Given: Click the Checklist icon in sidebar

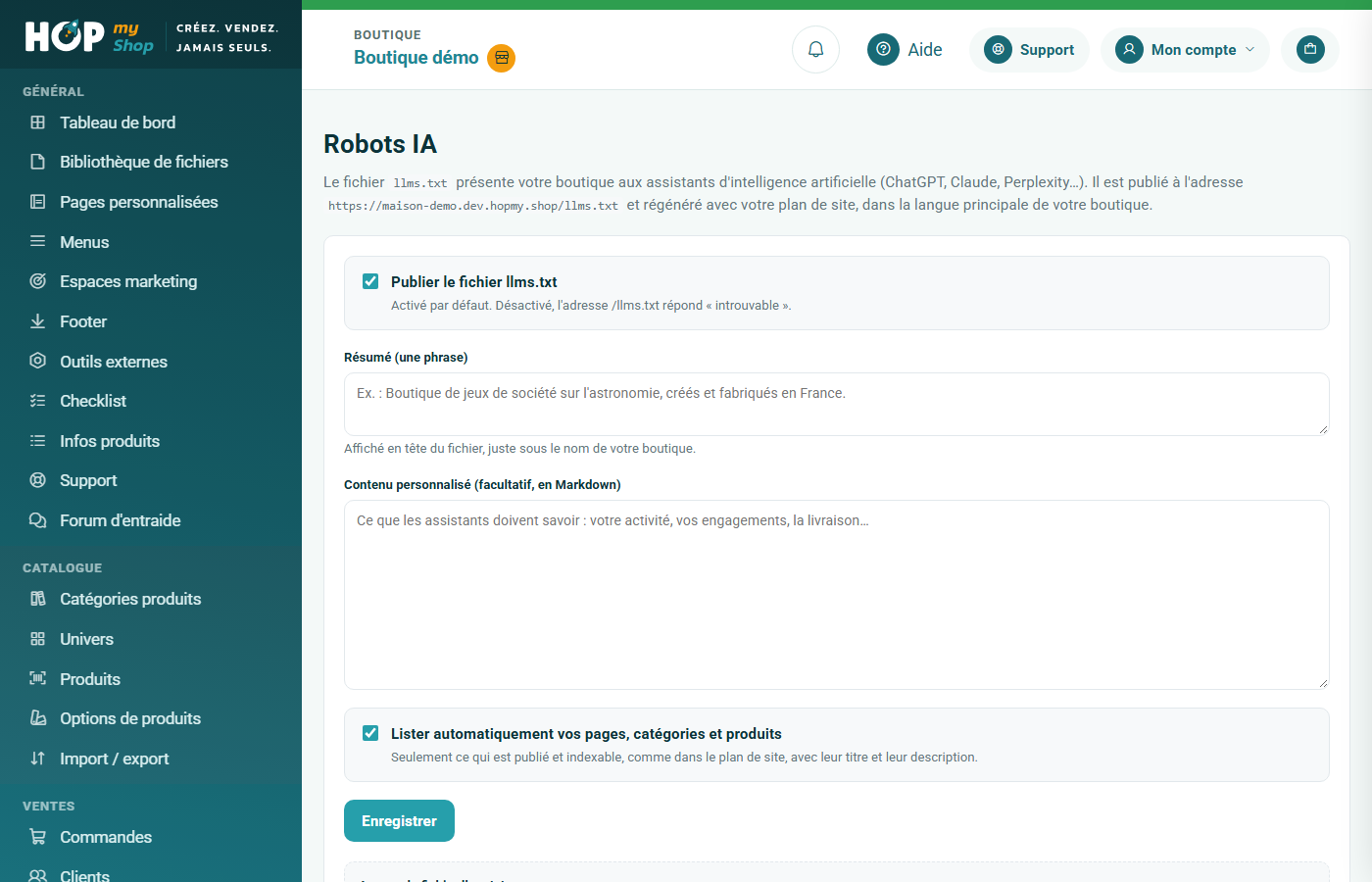Looking at the screenshot, I should tap(37, 401).
